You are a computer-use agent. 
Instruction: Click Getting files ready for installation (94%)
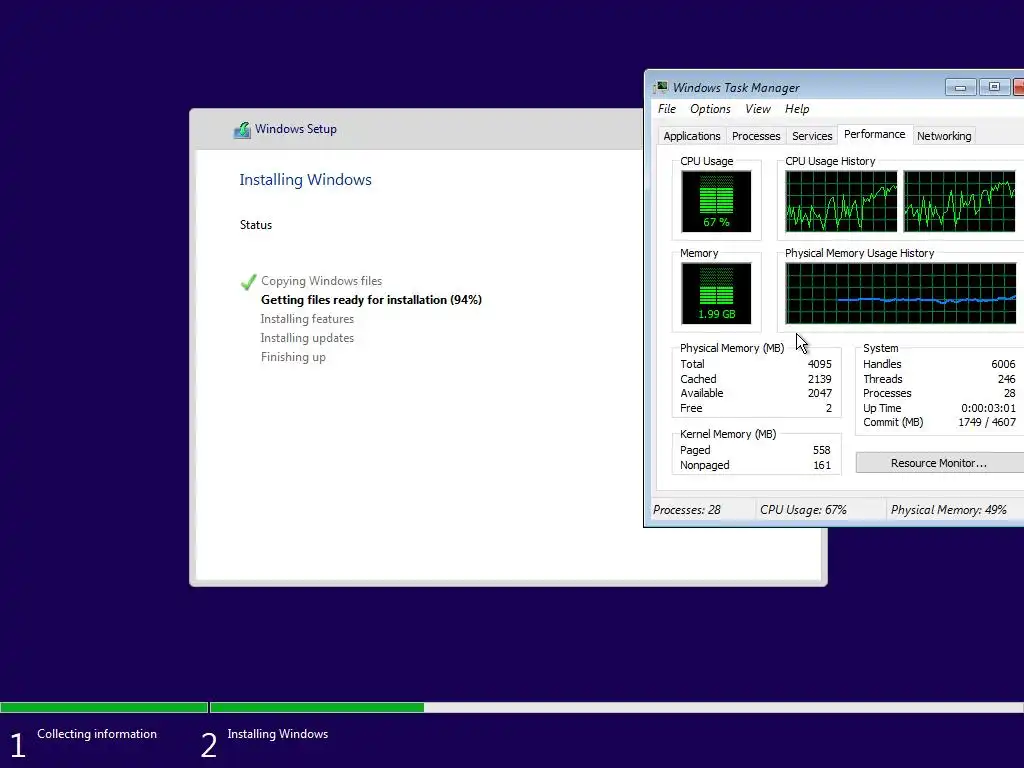(x=371, y=300)
